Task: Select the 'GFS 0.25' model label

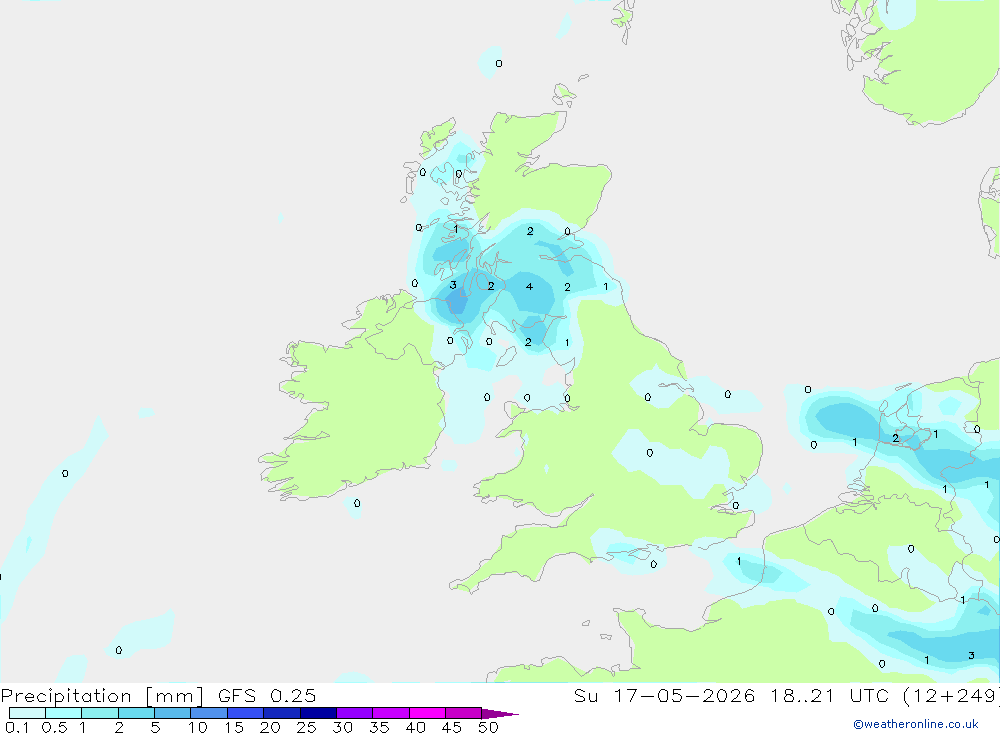Action: [x=267, y=695]
